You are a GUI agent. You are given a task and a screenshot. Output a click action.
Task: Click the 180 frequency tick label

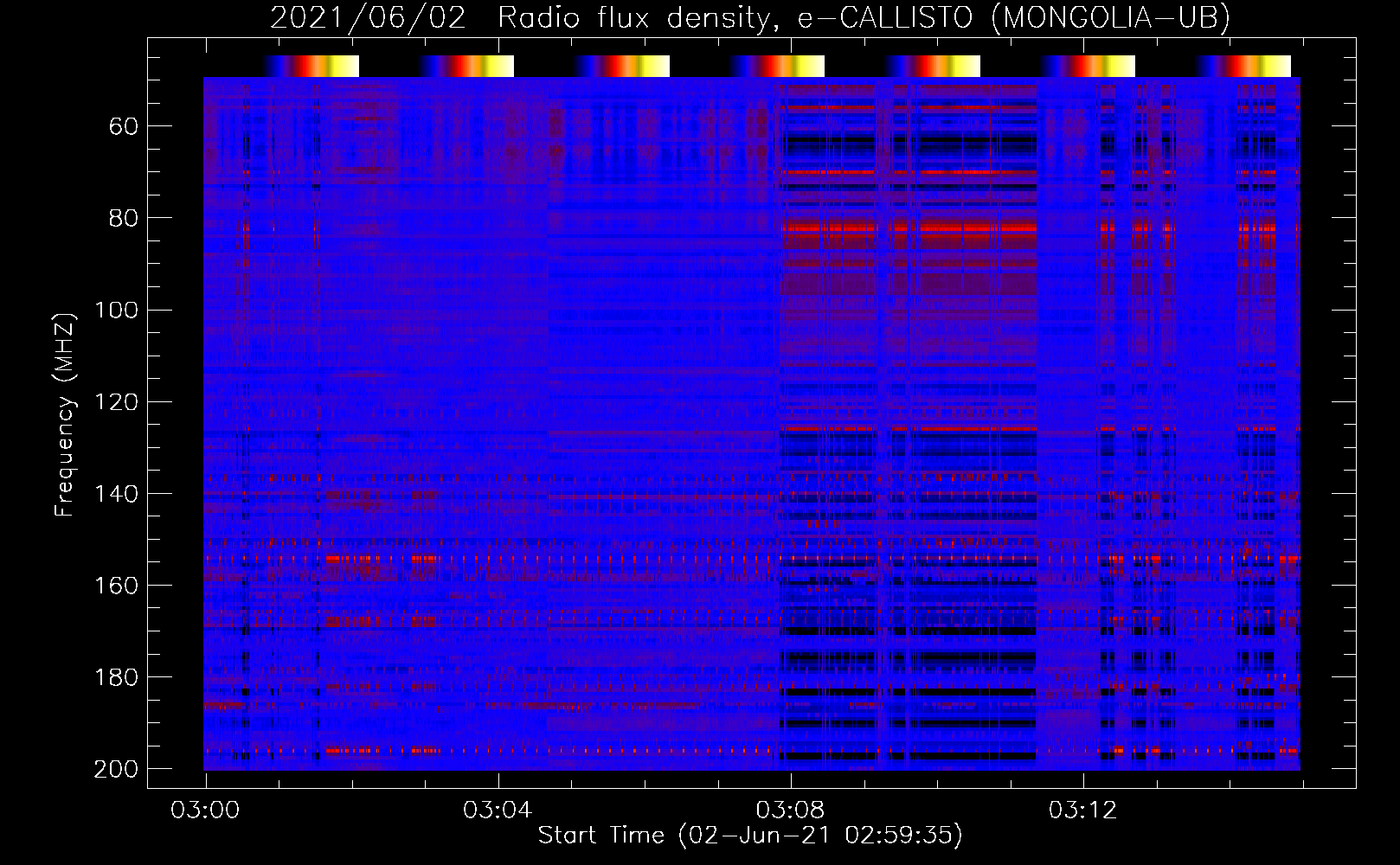point(117,677)
